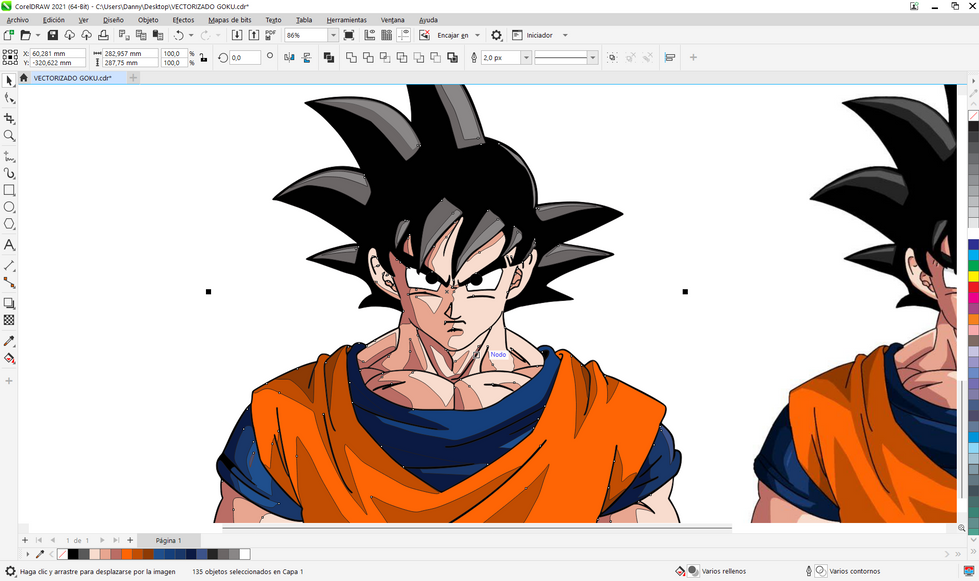The width and height of the screenshot is (979, 581).
Task: Choose the Parallel Dimension tool
Action: (x=9, y=265)
